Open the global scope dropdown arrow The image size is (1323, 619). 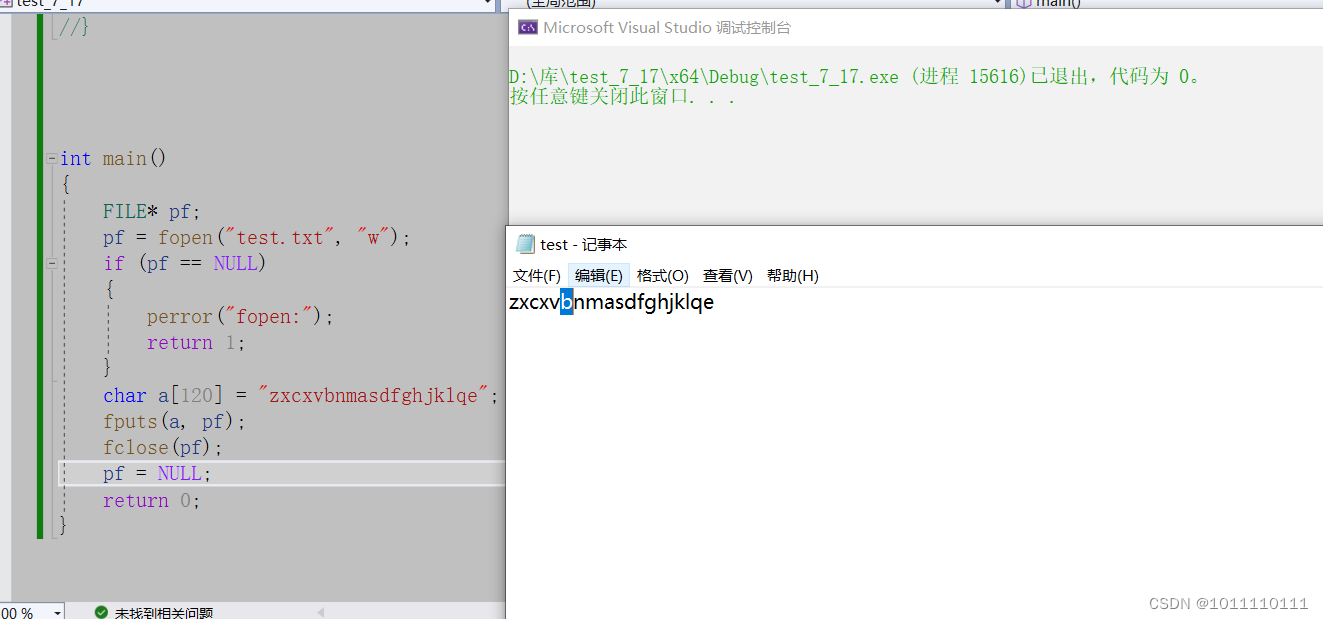(x=998, y=4)
